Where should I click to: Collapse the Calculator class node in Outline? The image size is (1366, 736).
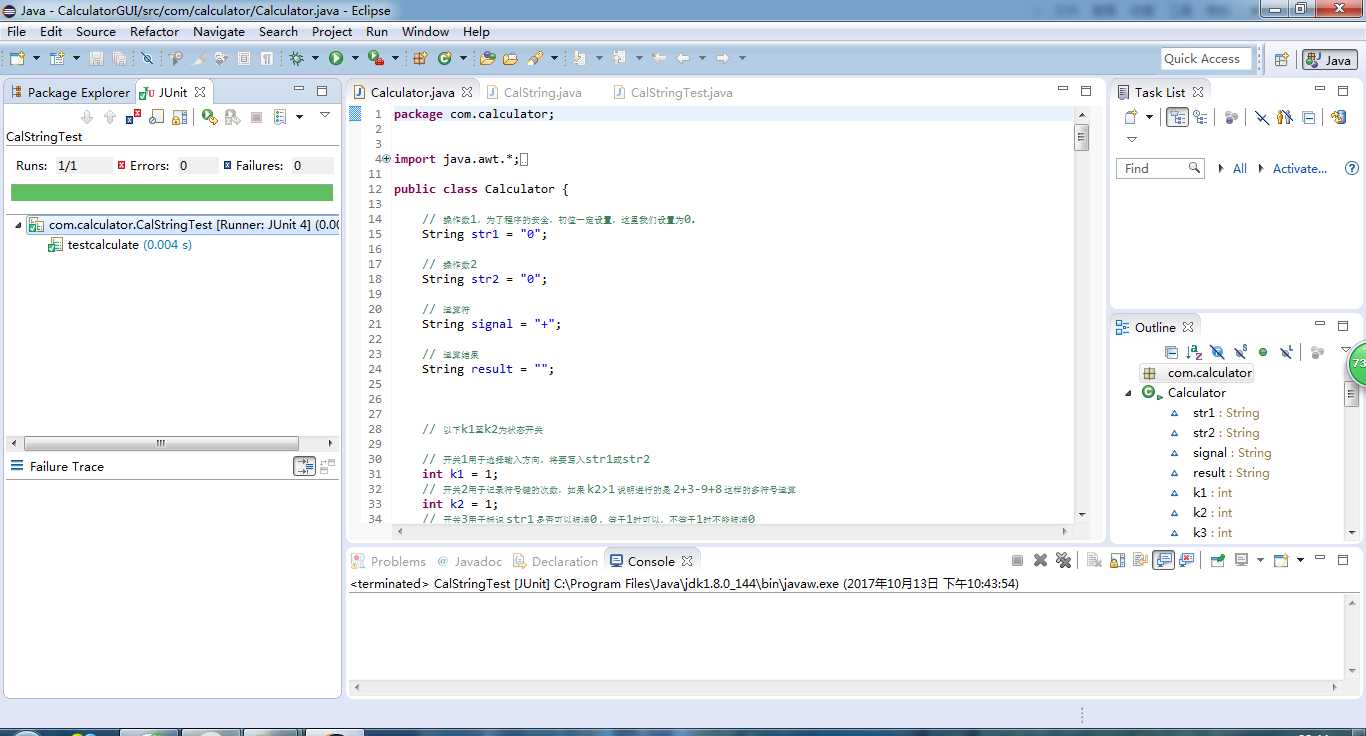pyautogui.click(x=1128, y=393)
